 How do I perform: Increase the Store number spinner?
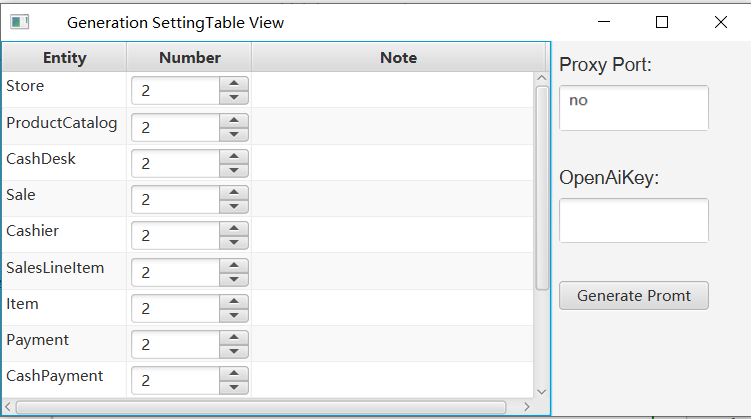(233, 84)
